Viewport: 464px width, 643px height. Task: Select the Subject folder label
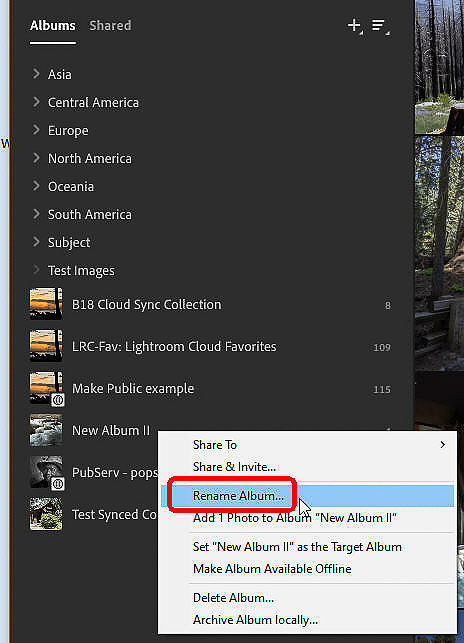coord(69,242)
